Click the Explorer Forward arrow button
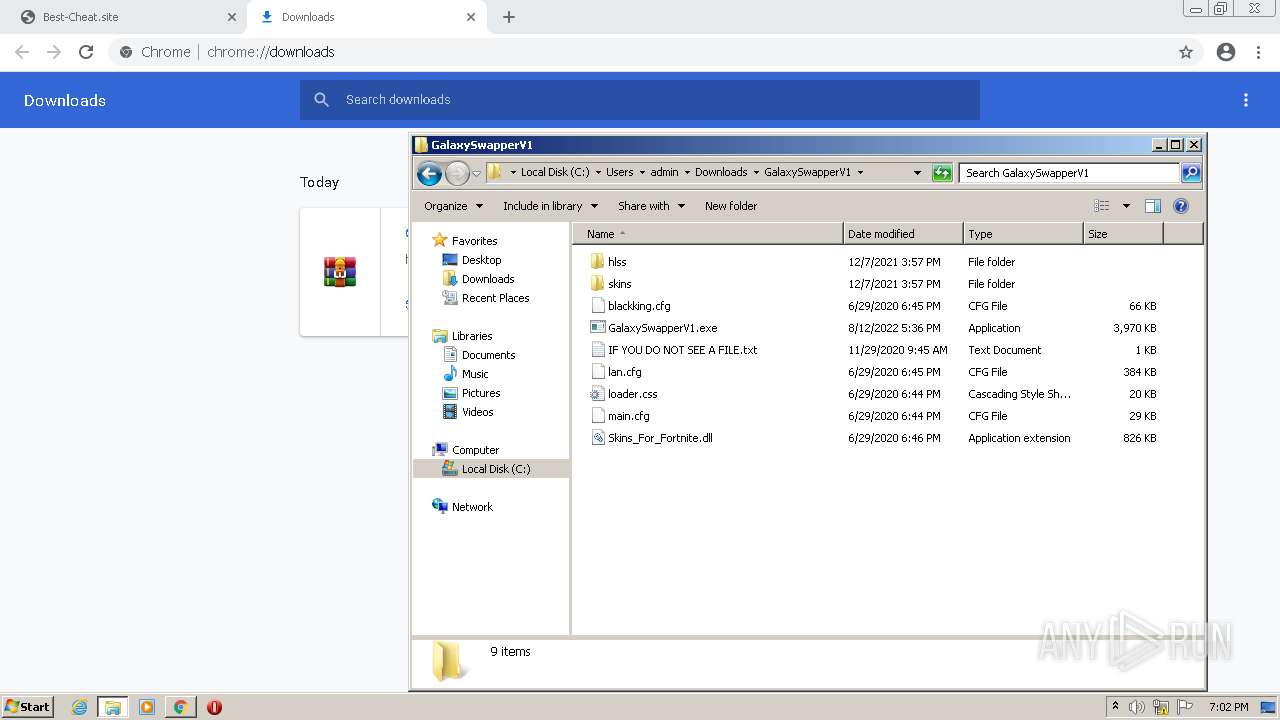The height and width of the screenshot is (720, 1280). (x=457, y=173)
